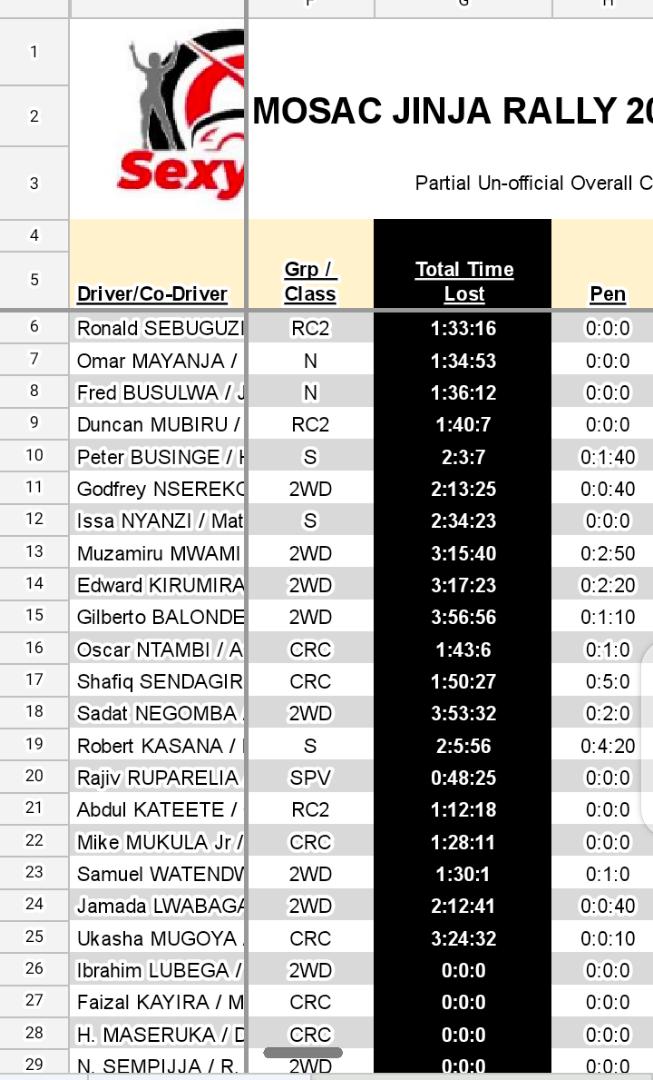Click the Total Time Lost header
653x1080 pixels.
click(x=464, y=282)
